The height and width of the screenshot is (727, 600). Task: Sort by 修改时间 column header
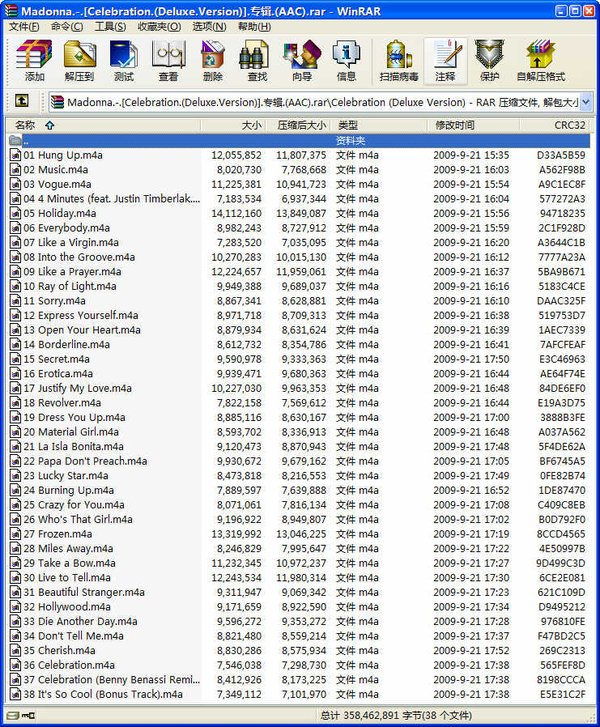473,125
